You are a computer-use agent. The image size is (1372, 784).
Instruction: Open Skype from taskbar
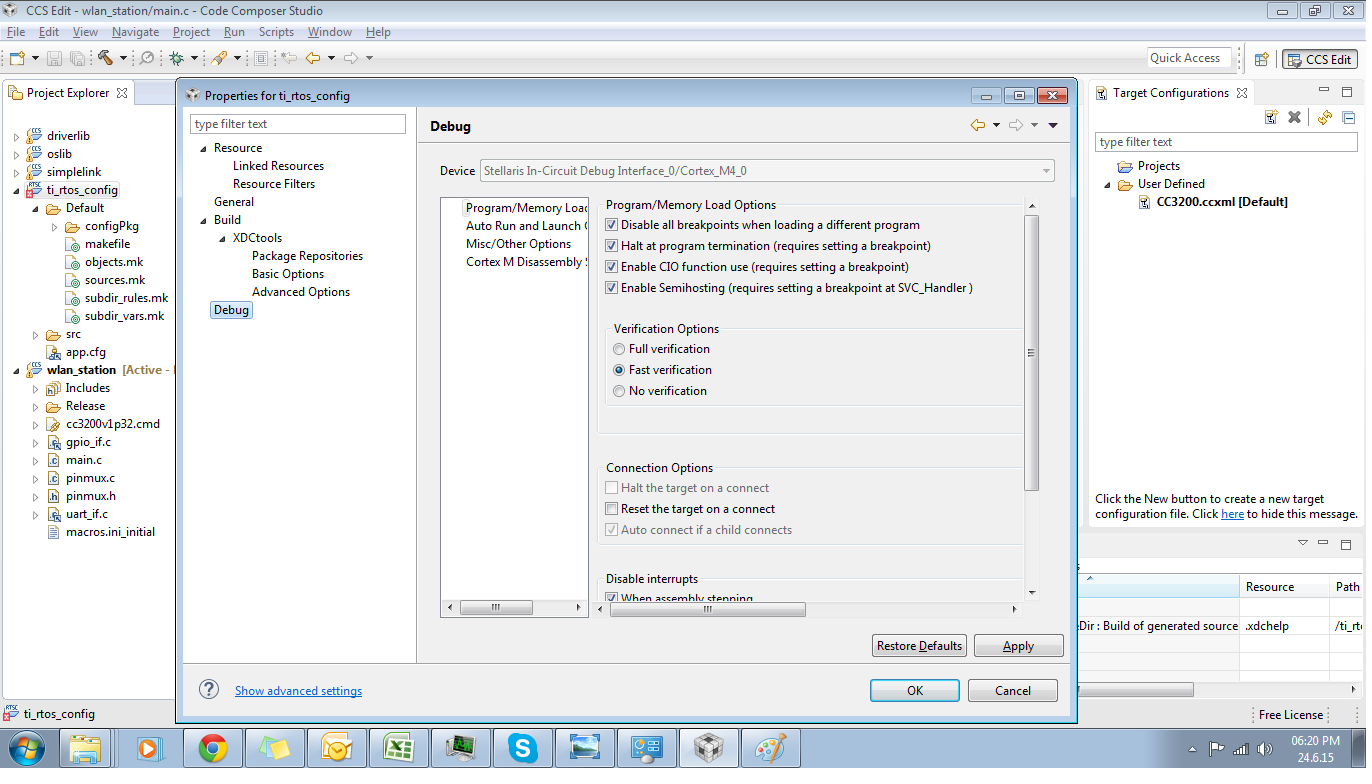(x=522, y=748)
